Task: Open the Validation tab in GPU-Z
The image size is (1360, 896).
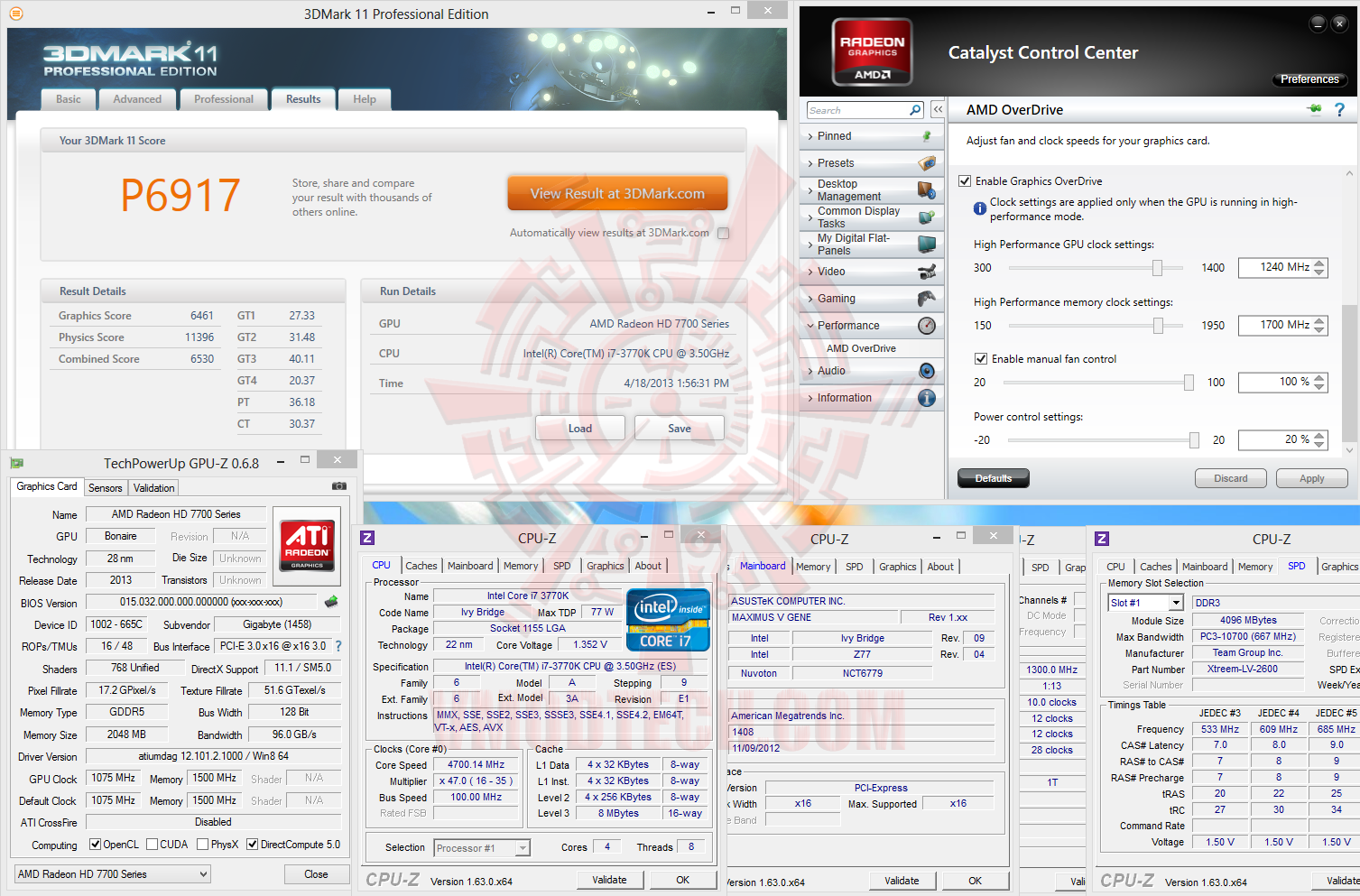Action: coord(154,488)
